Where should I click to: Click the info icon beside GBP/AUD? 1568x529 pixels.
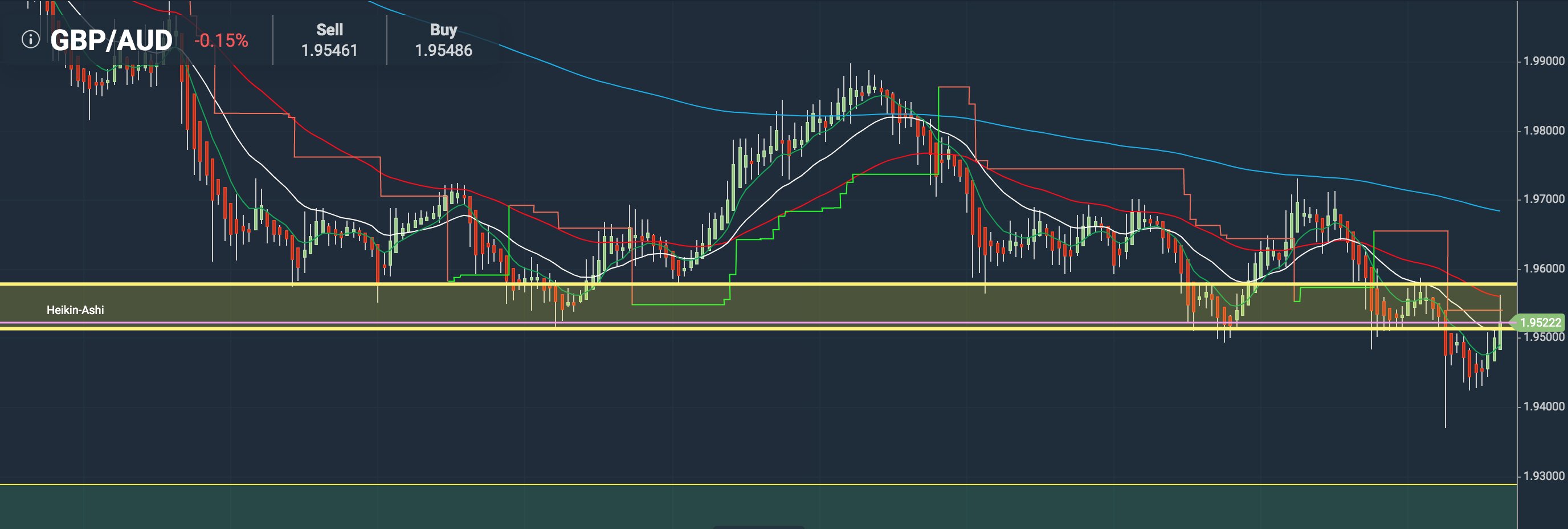click(x=30, y=40)
